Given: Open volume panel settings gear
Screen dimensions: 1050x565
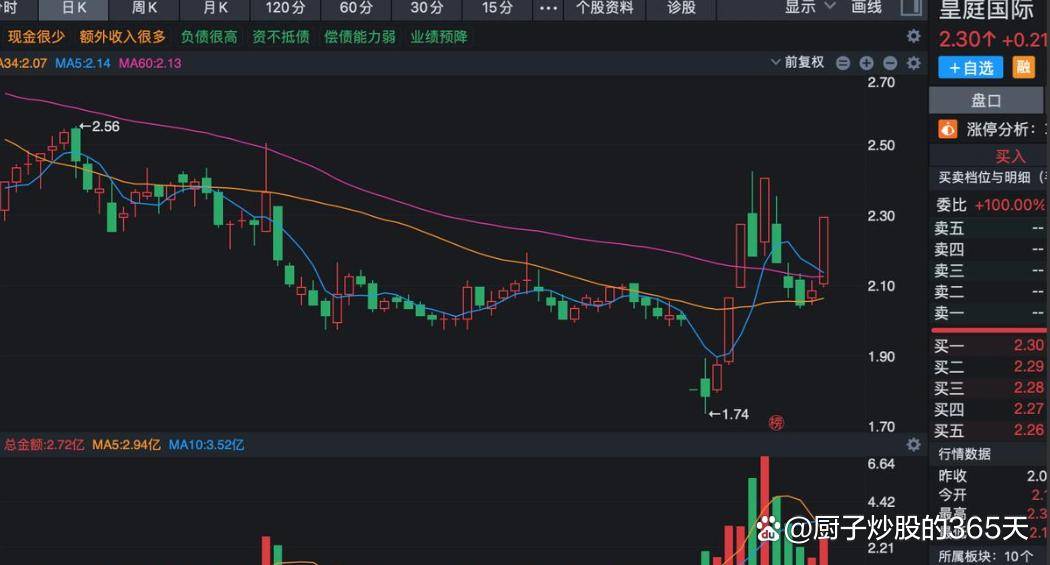Looking at the screenshot, I should click(x=913, y=444).
